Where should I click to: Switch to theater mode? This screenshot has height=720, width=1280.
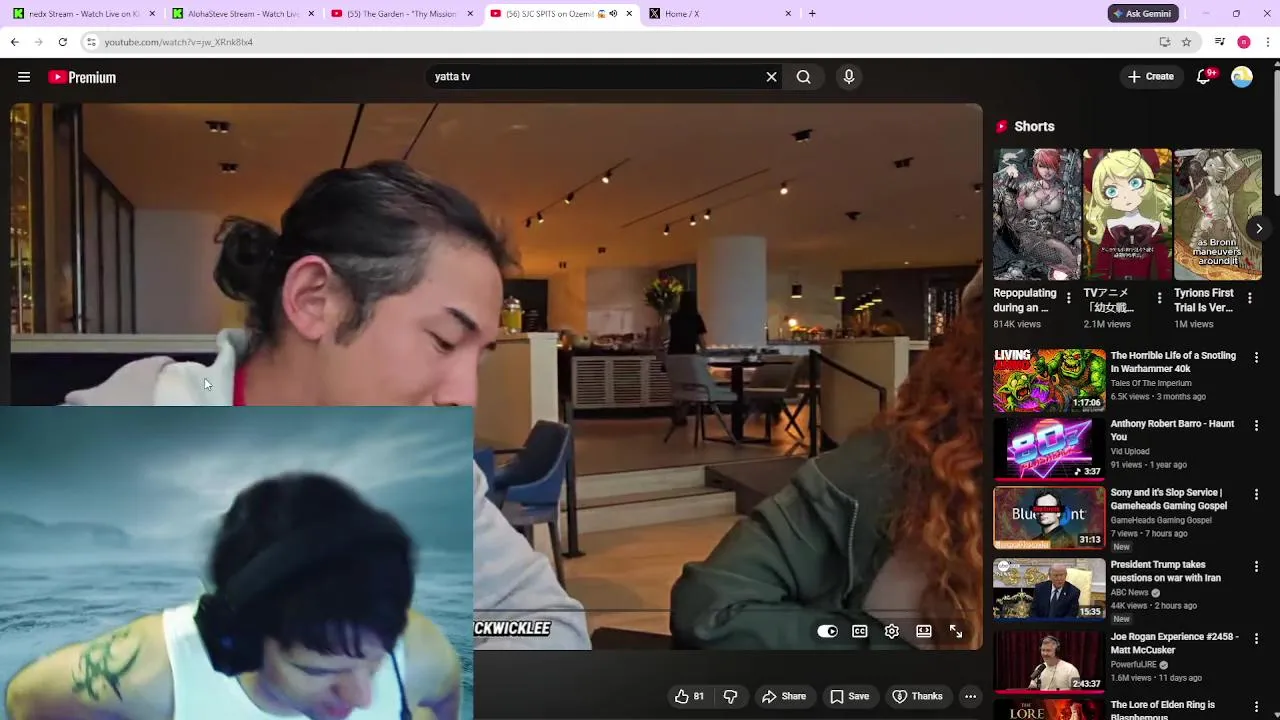tap(924, 631)
